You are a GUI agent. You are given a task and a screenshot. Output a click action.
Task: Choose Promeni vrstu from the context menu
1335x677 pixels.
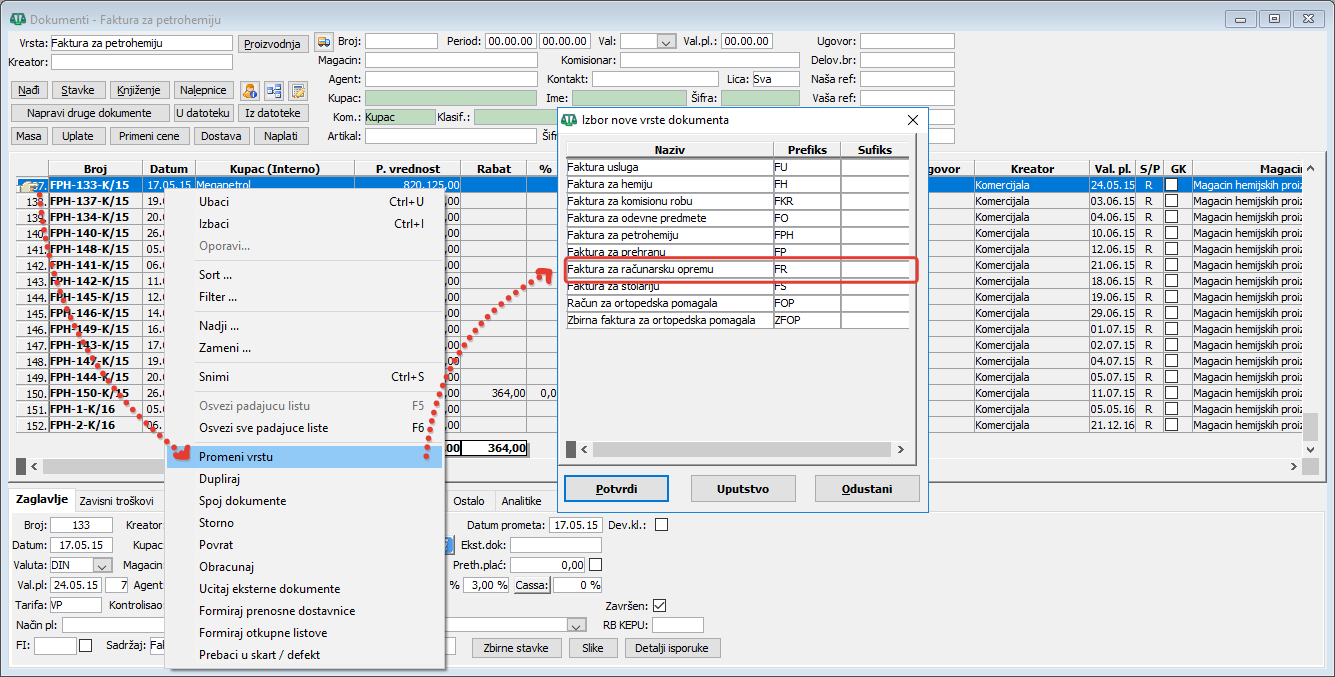pos(235,457)
